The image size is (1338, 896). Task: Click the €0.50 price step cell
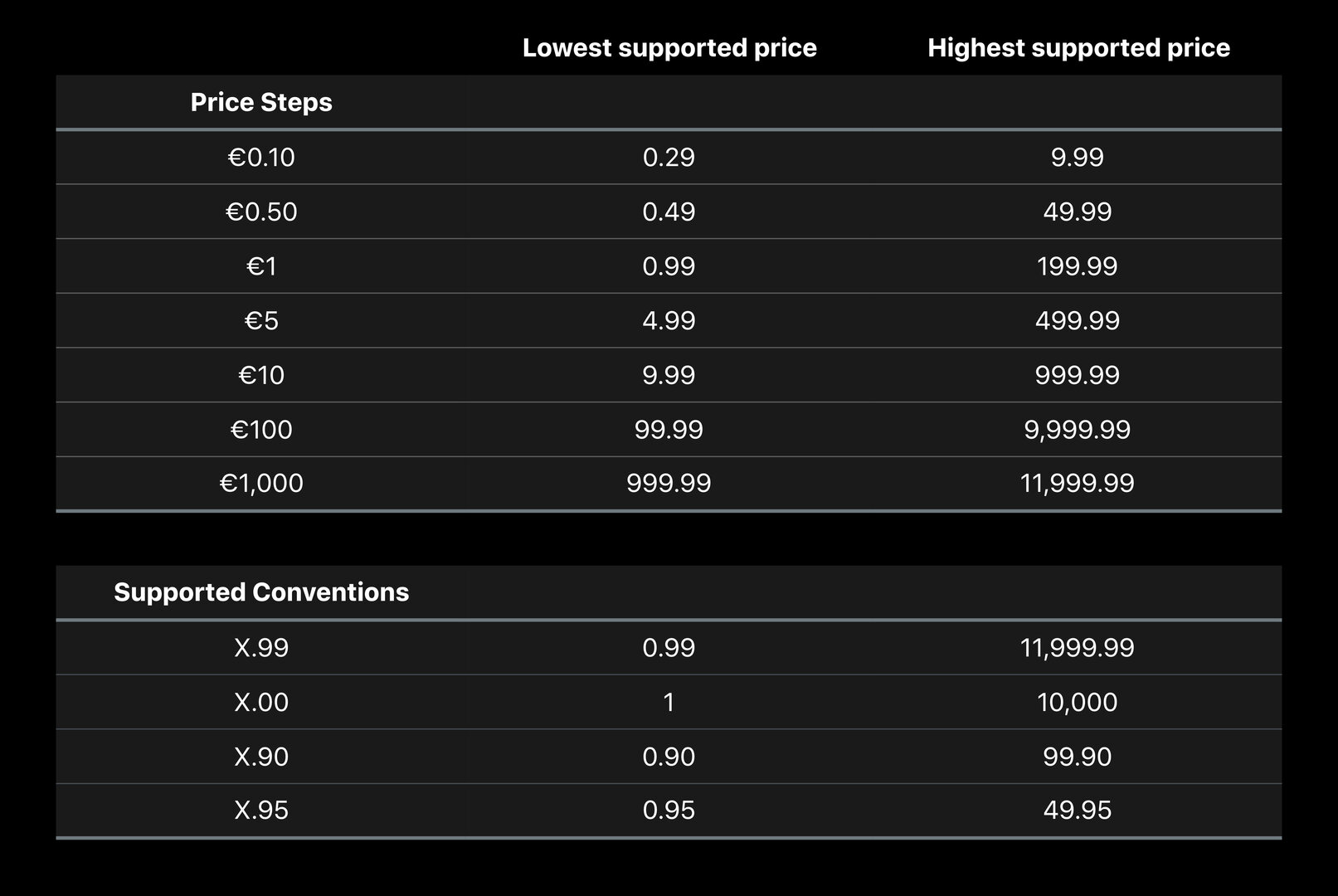point(261,212)
